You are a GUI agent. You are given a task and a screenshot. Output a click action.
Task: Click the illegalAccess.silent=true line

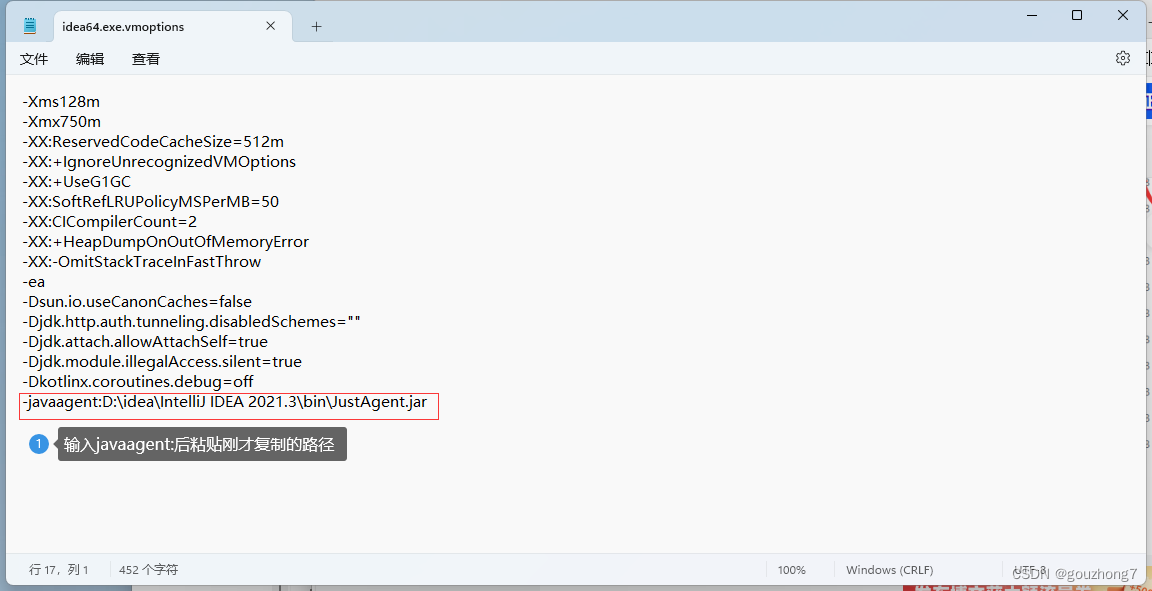pos(162,362)
